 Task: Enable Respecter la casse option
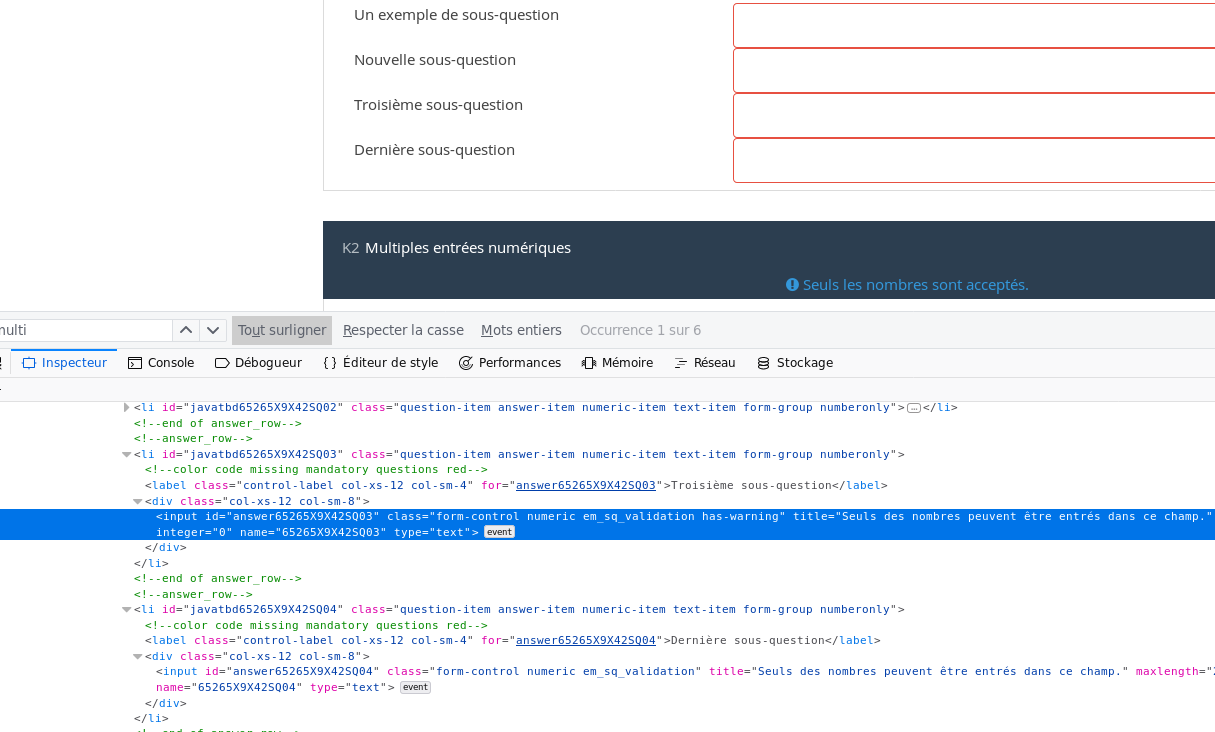[403, 330]
